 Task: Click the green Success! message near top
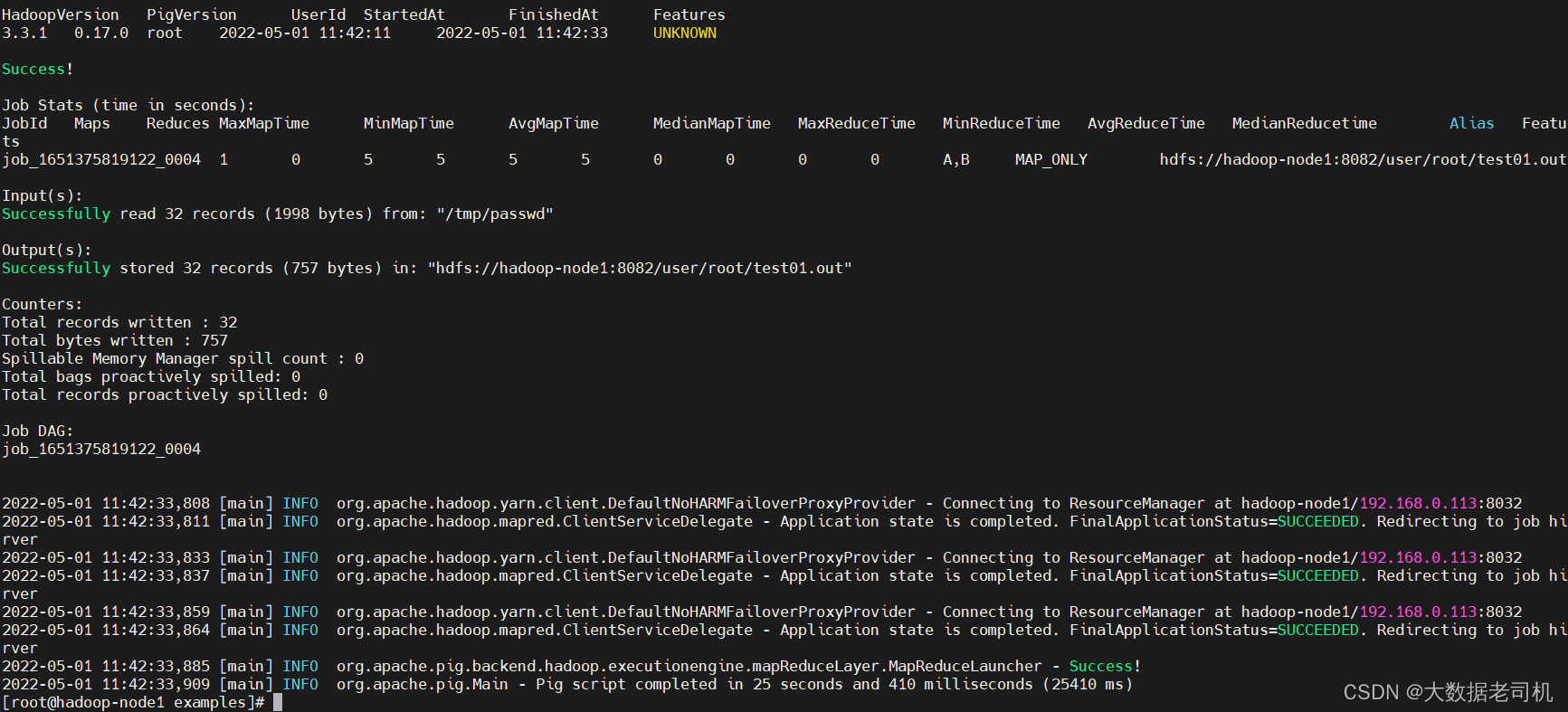37,69
